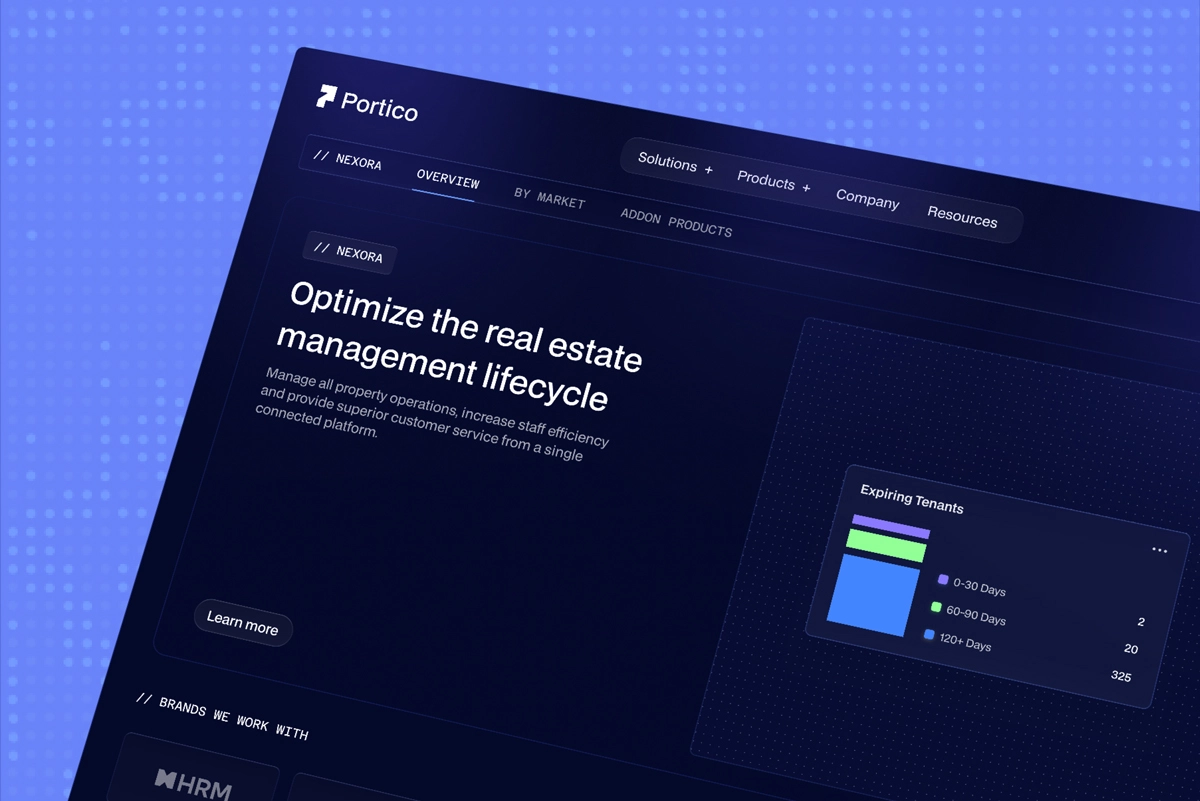Click the "0-30 Days" legend label
Image resolution: width=1200 pixels, height=801 pixels.
pos(980,587)
